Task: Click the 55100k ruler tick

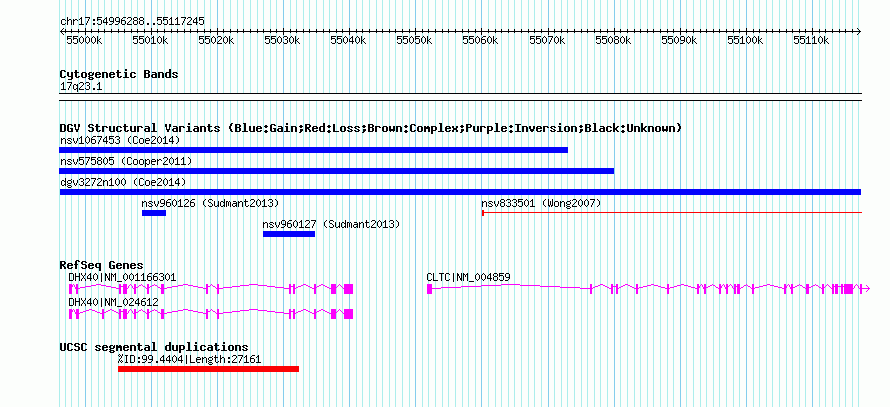Action: (x=745, y=40)
